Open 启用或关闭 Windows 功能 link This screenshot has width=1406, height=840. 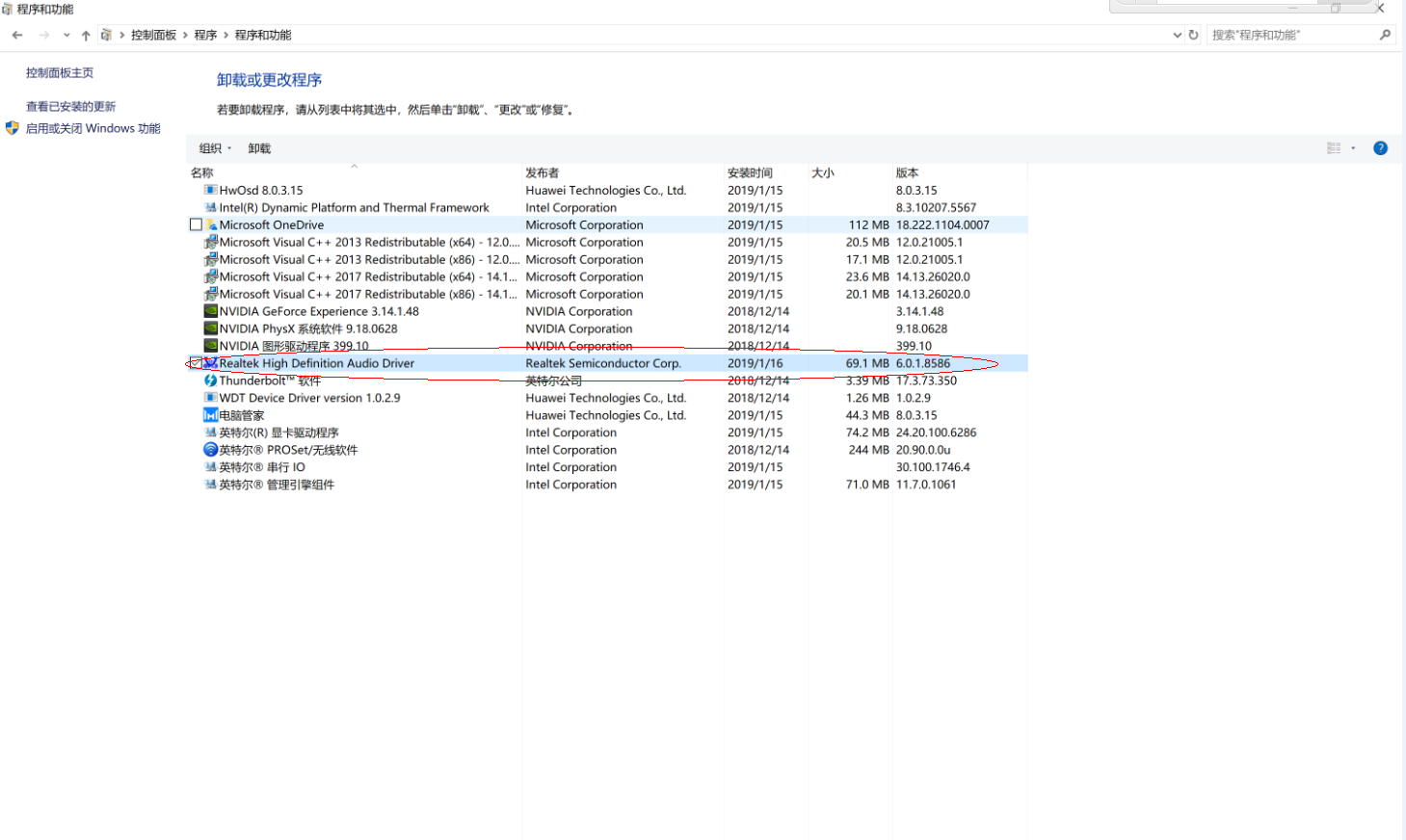93,128
